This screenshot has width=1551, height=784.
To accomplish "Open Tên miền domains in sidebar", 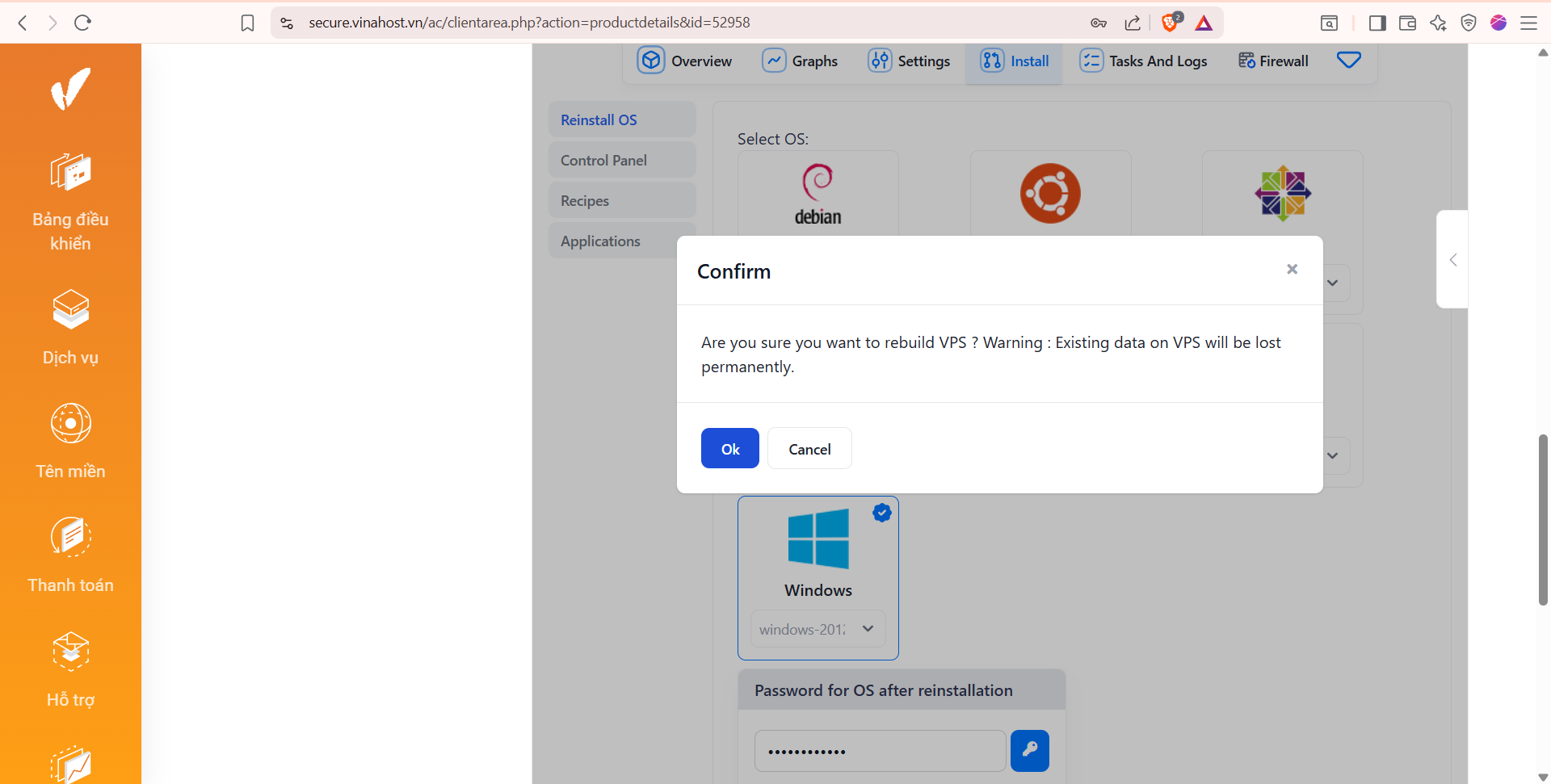I will [x=70, y=441].
